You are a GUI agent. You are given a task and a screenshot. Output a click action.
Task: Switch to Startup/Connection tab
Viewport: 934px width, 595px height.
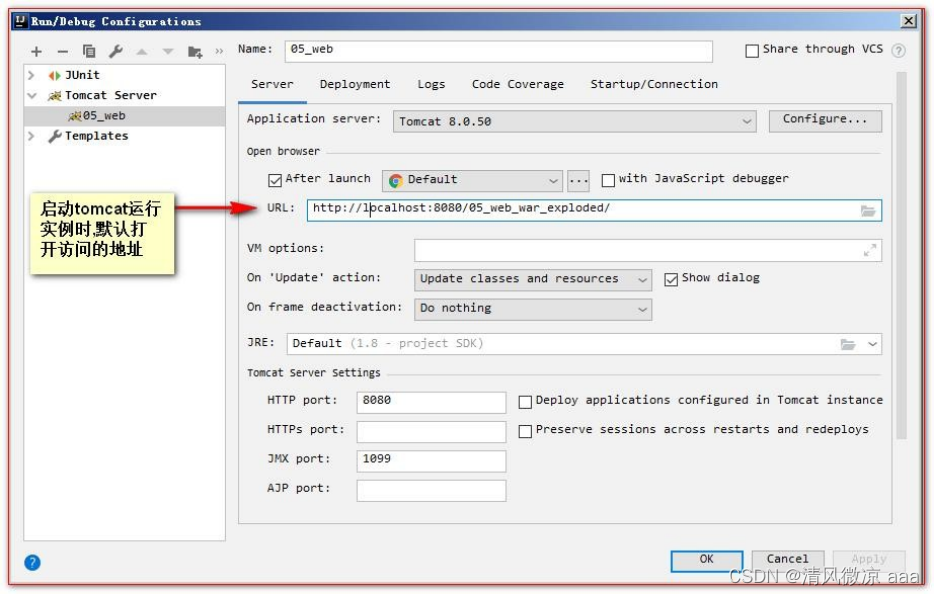[x=654, y=85]
